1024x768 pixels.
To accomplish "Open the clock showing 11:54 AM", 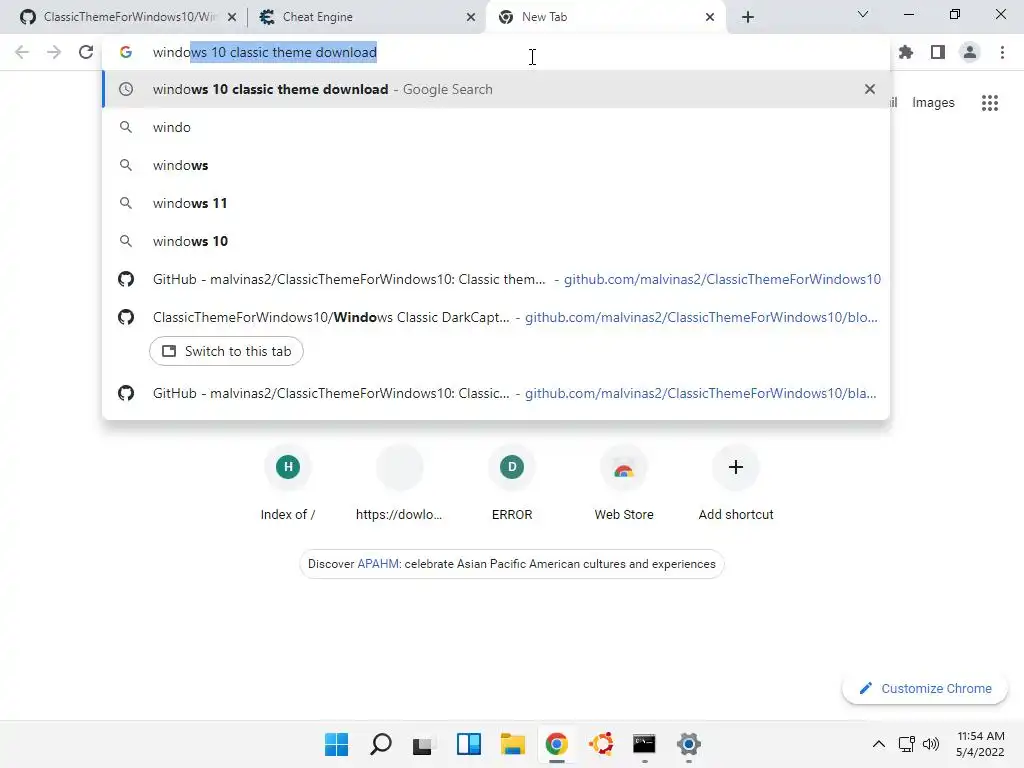I will [980, 744].
